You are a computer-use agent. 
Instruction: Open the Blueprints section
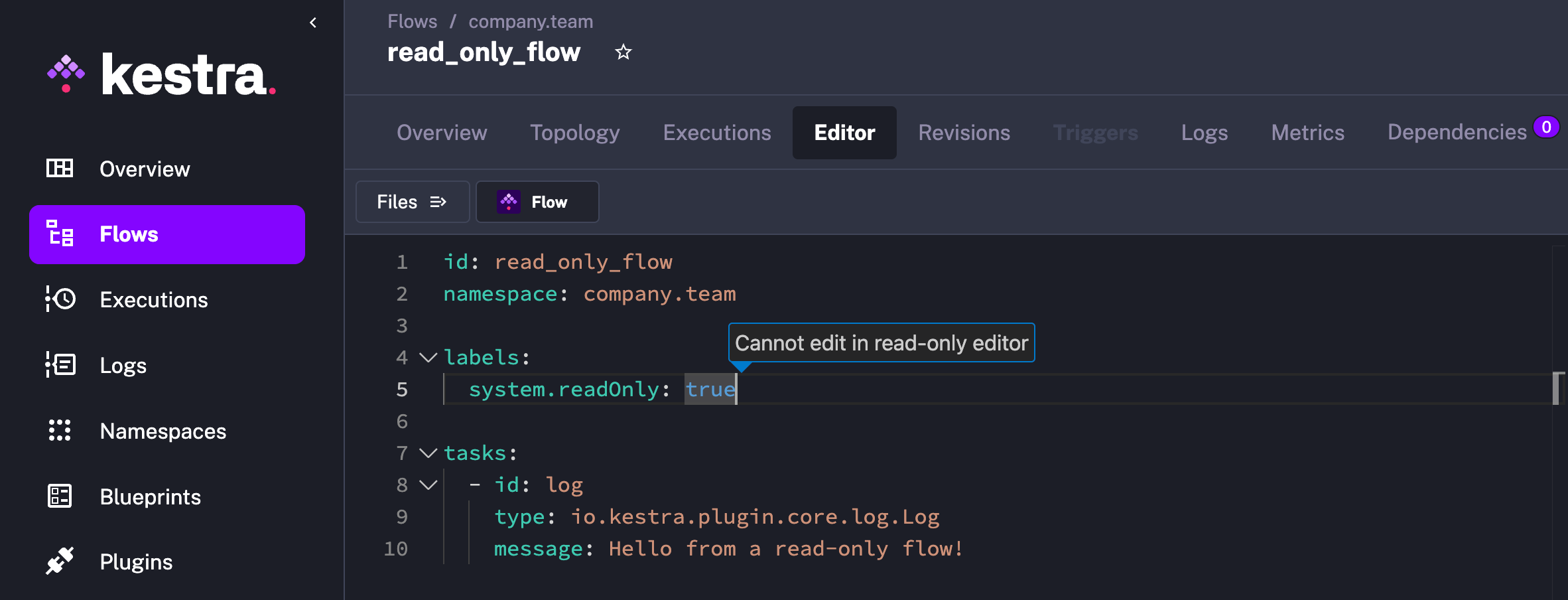[x=60, y=496]
